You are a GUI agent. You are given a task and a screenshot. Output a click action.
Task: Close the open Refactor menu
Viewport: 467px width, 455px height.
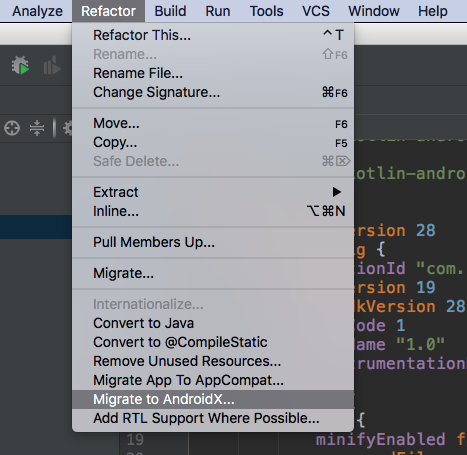click(x=108, y=11)
